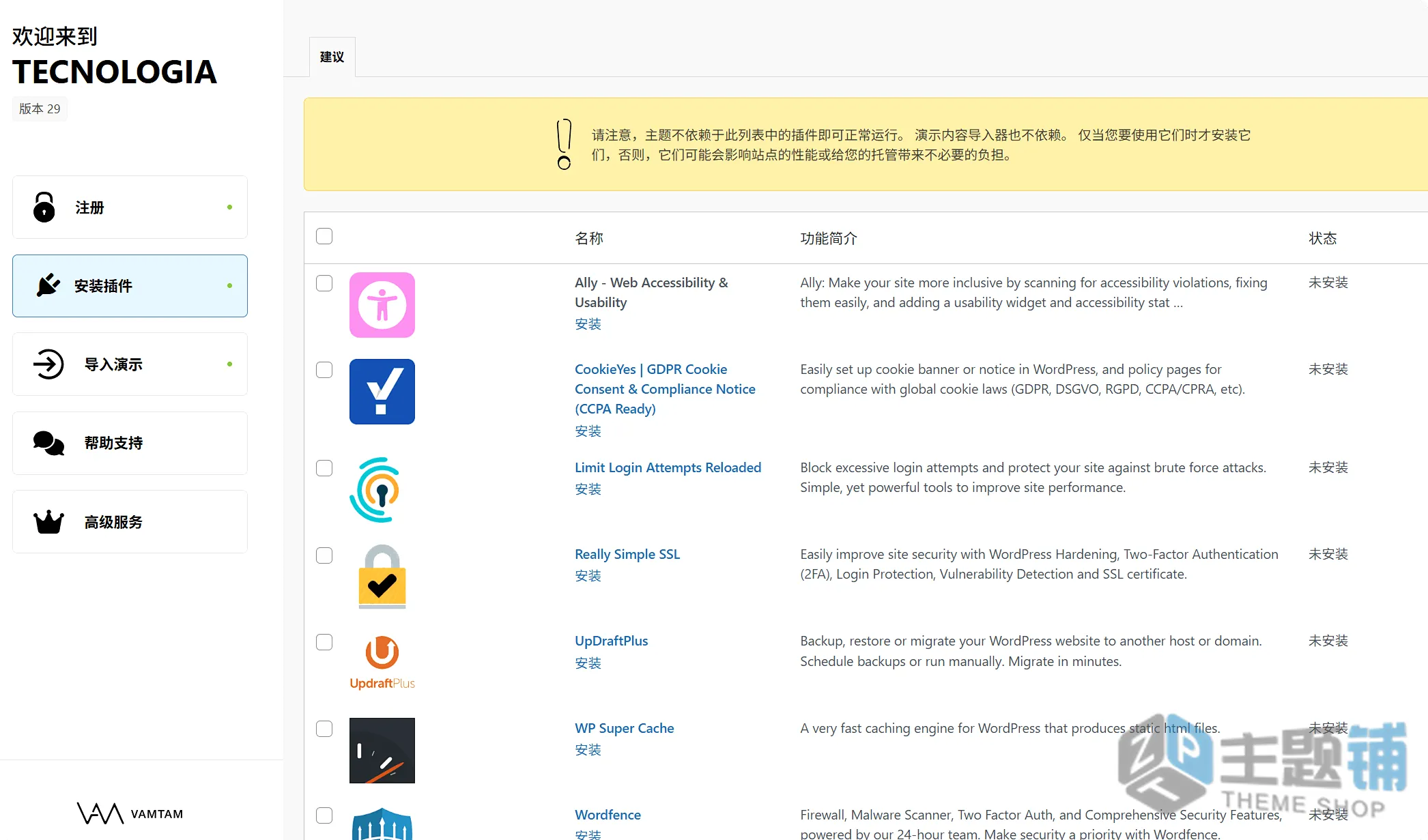Select the 安装插件 sidebar menu item
This screenshot has width=1428, height=840.
click(x=130, y=286)
